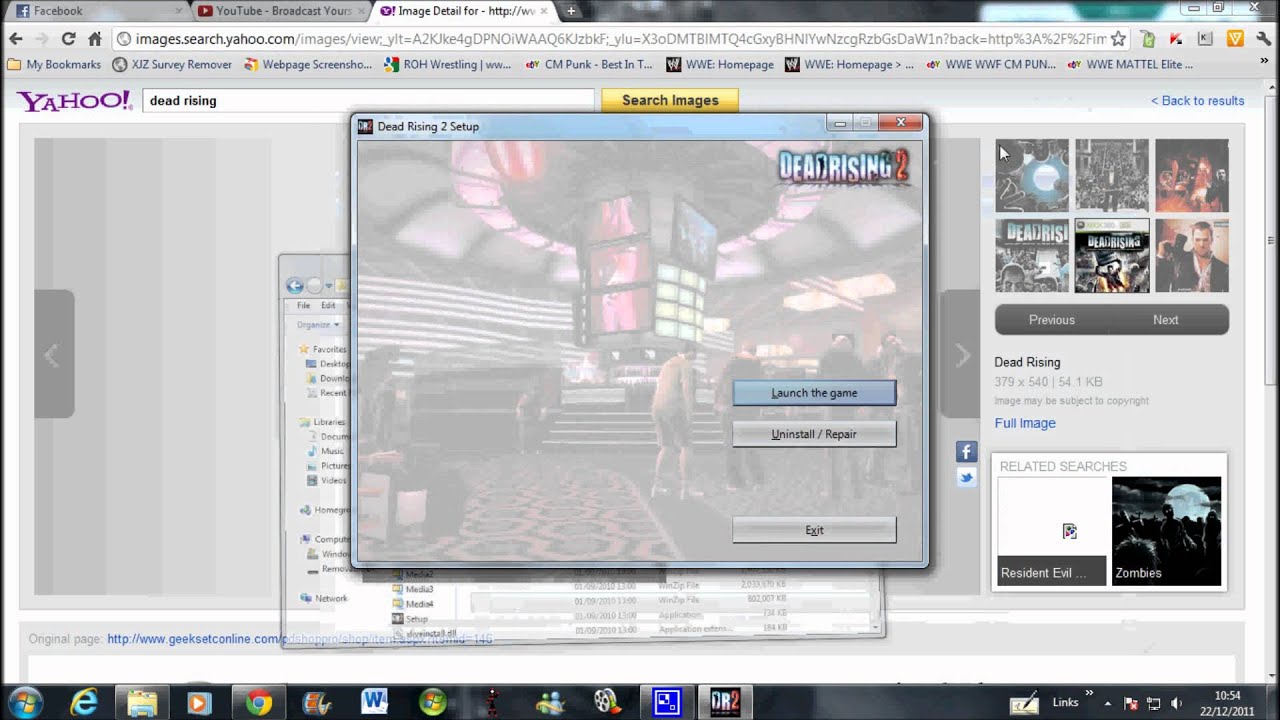The width and height of the screenshot is (1280, 720).
Task: Open Windows Explorer from the taskbar
Action: [x=142, y=702]
